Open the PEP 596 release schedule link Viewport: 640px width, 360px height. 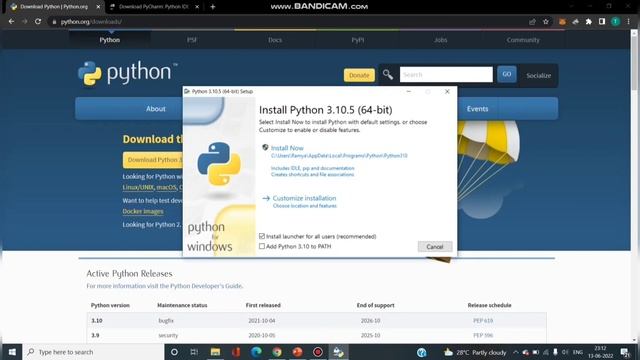click(483, 336)
